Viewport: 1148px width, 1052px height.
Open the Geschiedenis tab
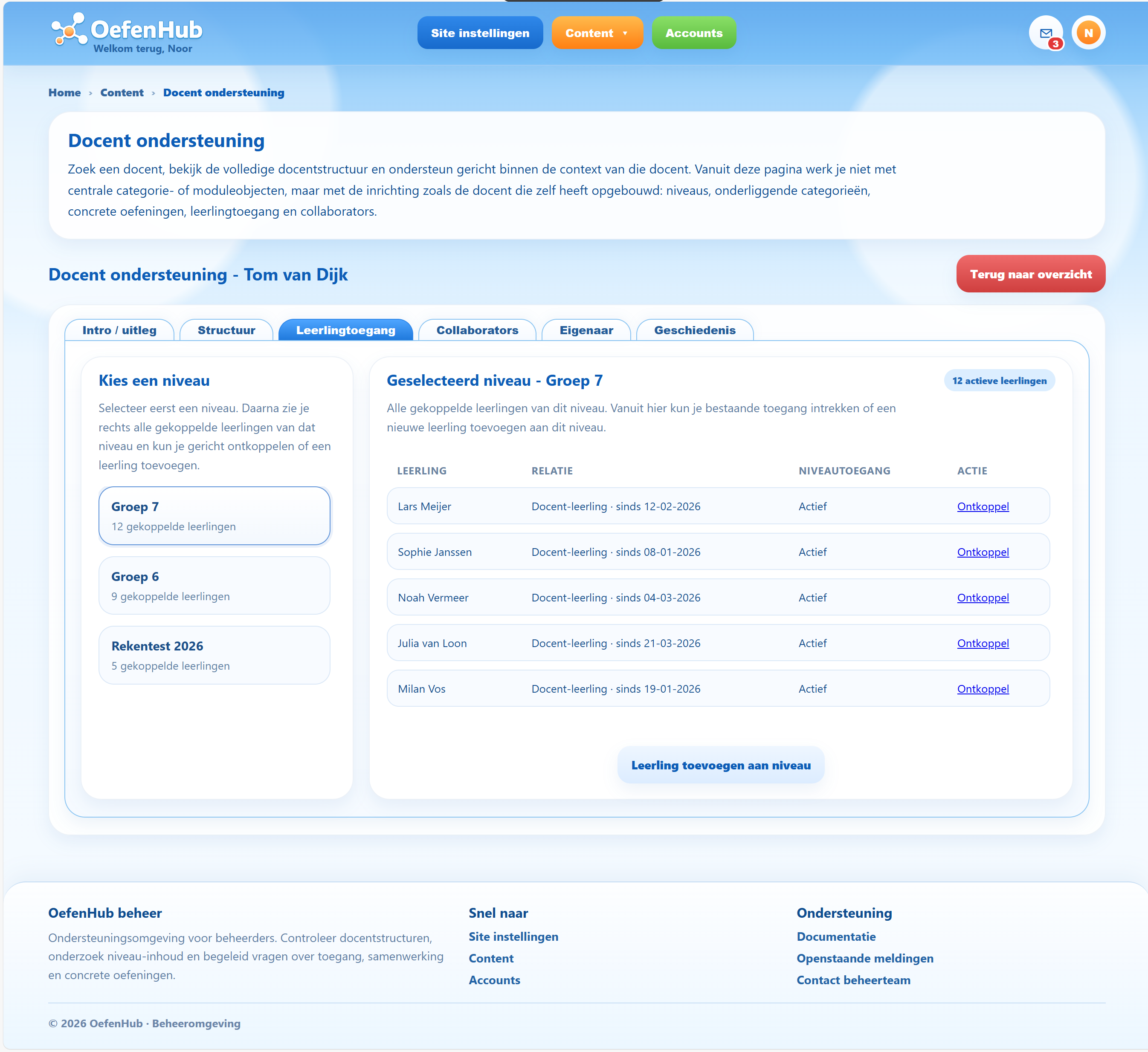pos(695,330)
